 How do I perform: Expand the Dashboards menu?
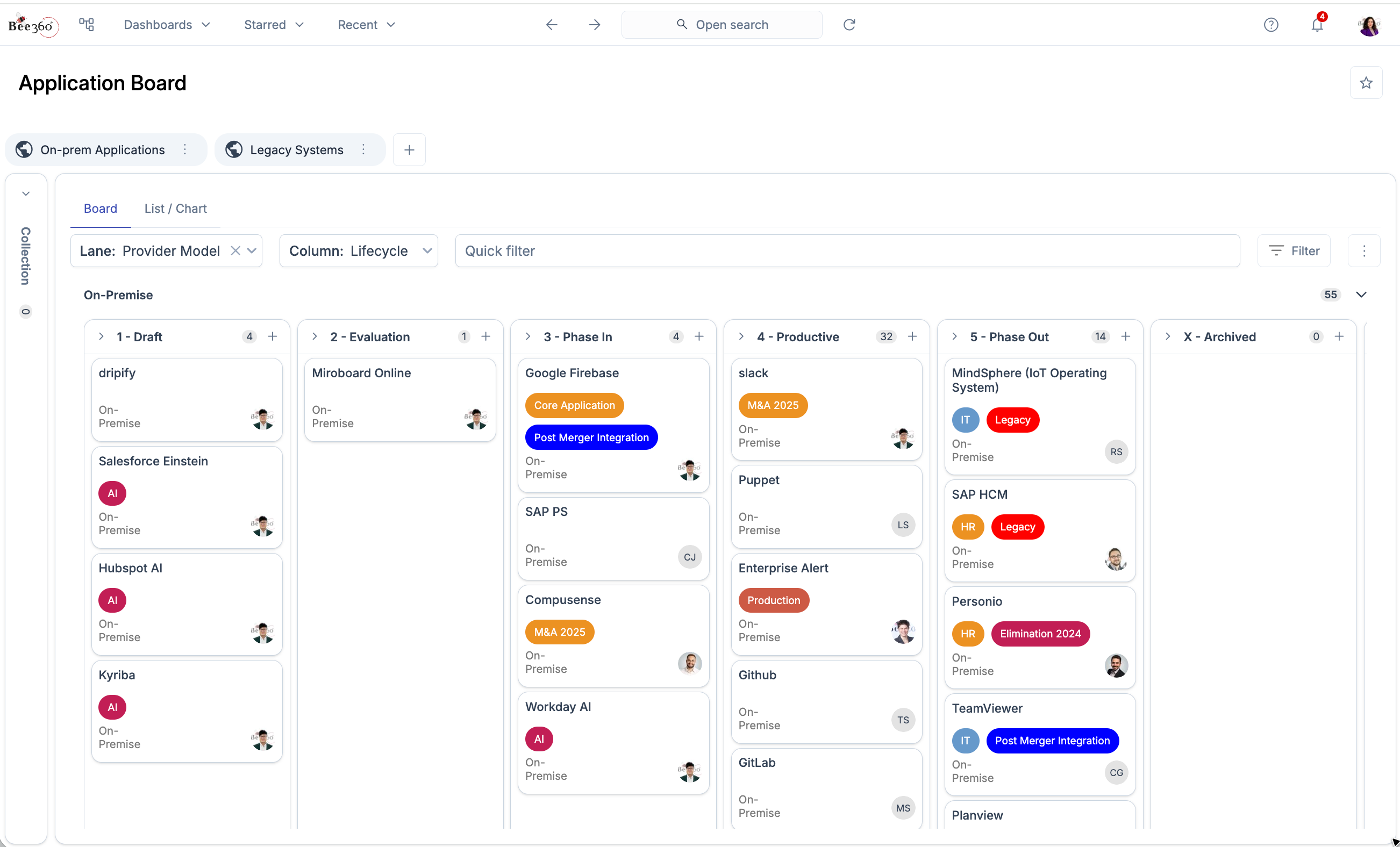pos(166,24)
